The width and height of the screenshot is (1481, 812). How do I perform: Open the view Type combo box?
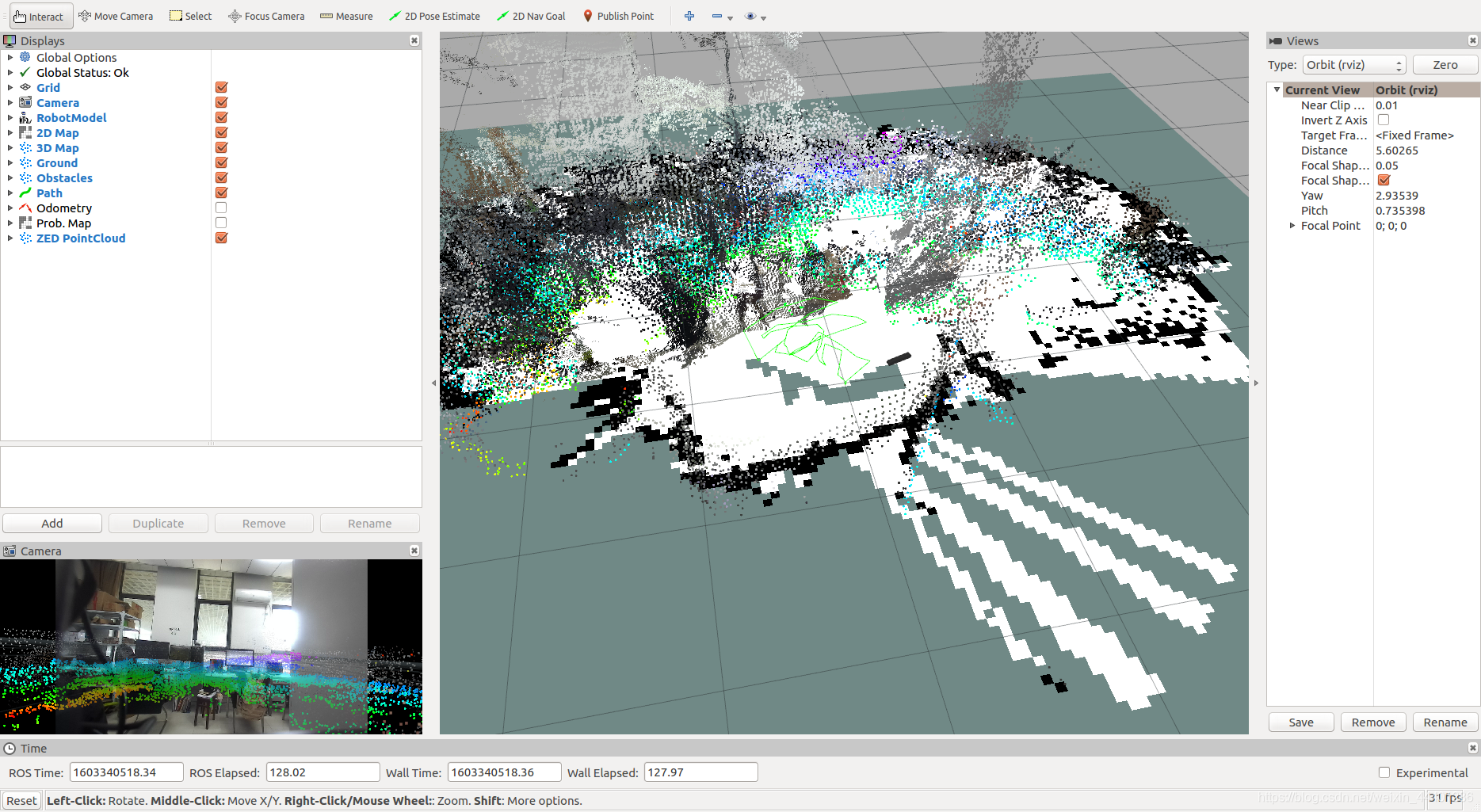[1354, 65]
